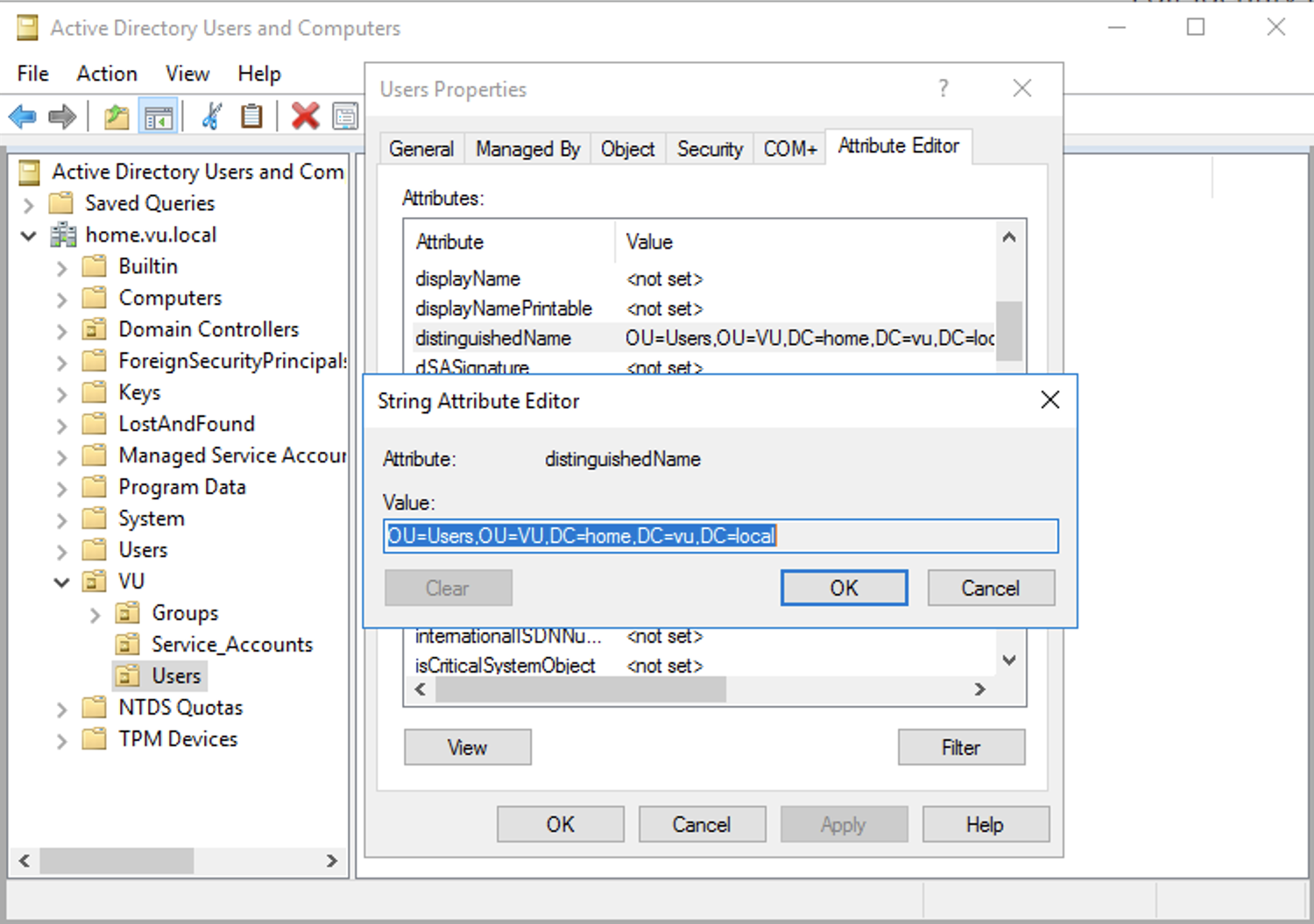Click the console tree horizontal scrollbar thumb
The width and height of the screenshot is (1314, 924).
[117, 861]
